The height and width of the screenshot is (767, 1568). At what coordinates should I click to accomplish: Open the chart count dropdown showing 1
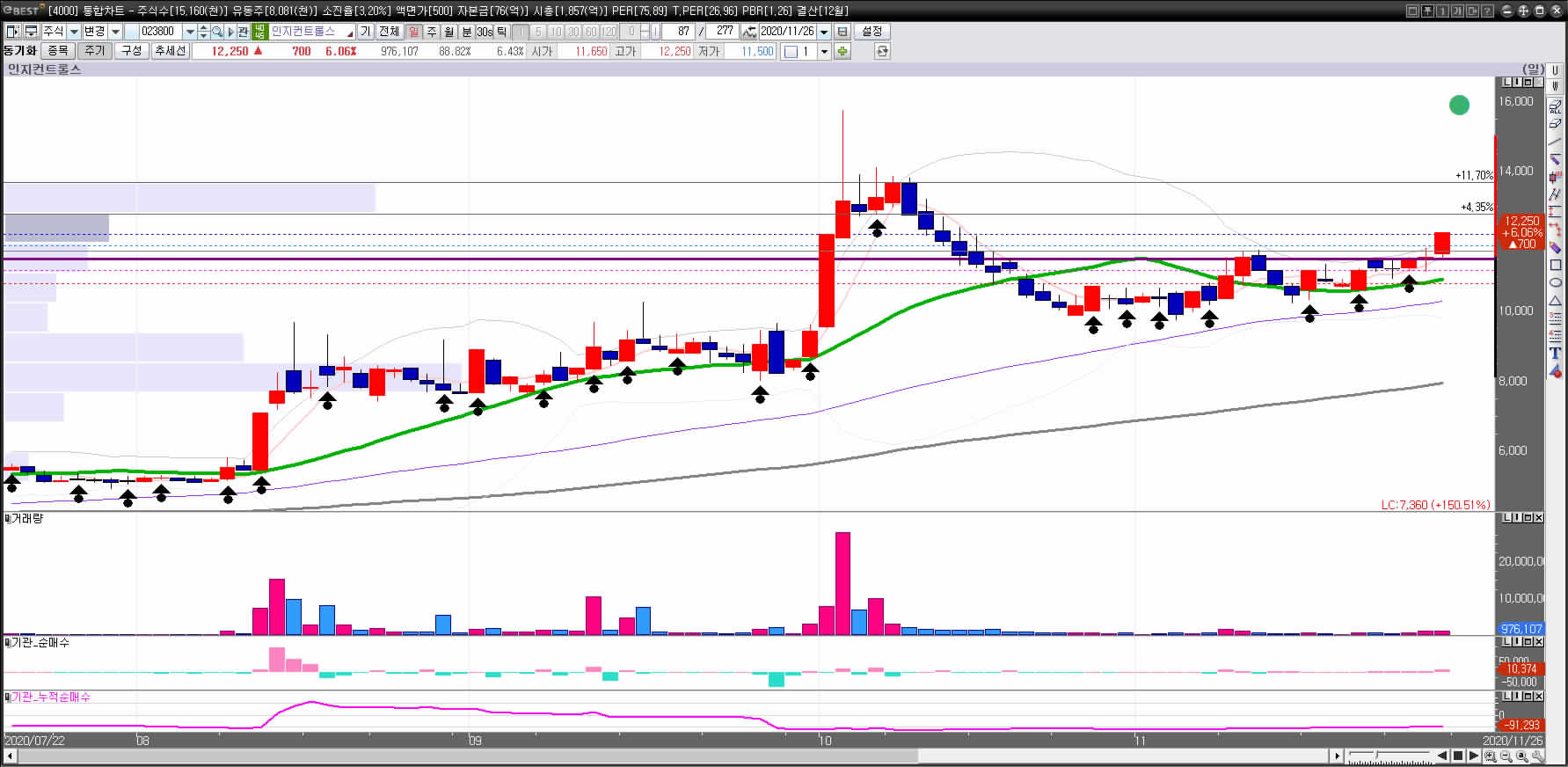pyautogui.click(x=824, y=51)
